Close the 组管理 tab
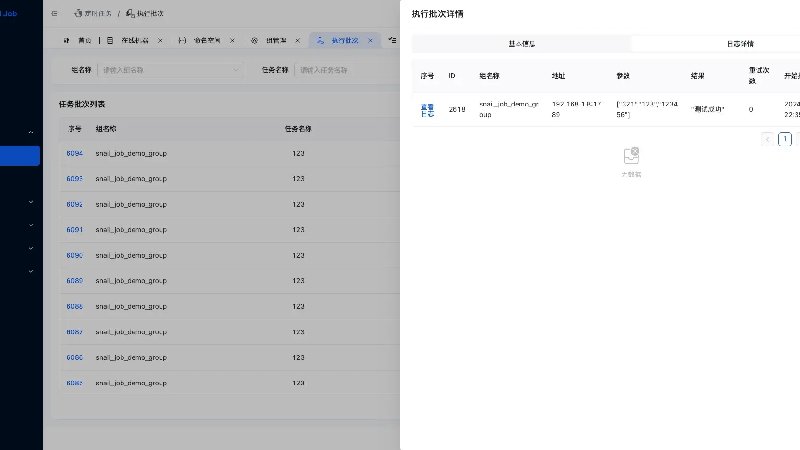This screenshot has width=800, height=450. 297,40
